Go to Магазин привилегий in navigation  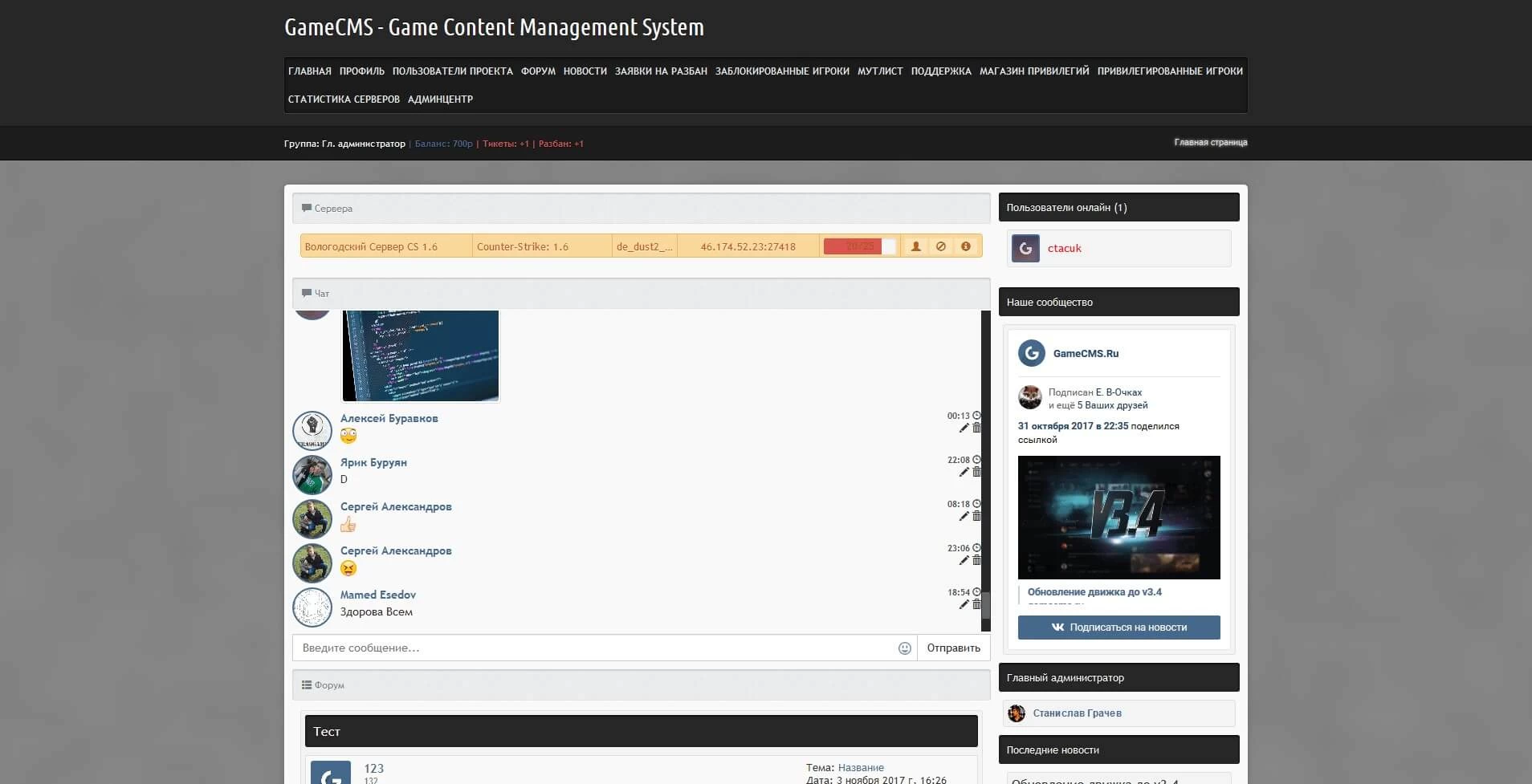[1034, 71]
